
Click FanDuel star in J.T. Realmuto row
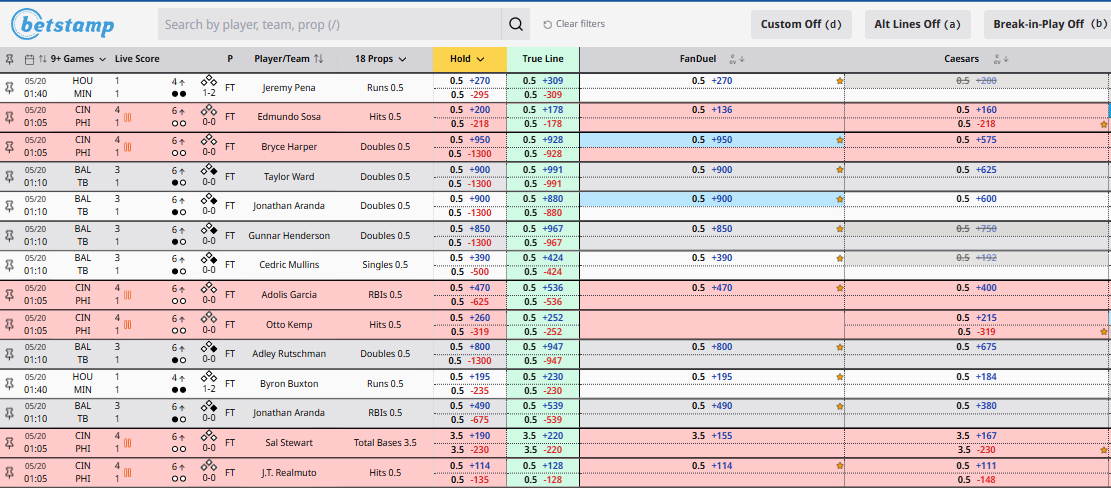pyautogui.click(x=840, y=465)
